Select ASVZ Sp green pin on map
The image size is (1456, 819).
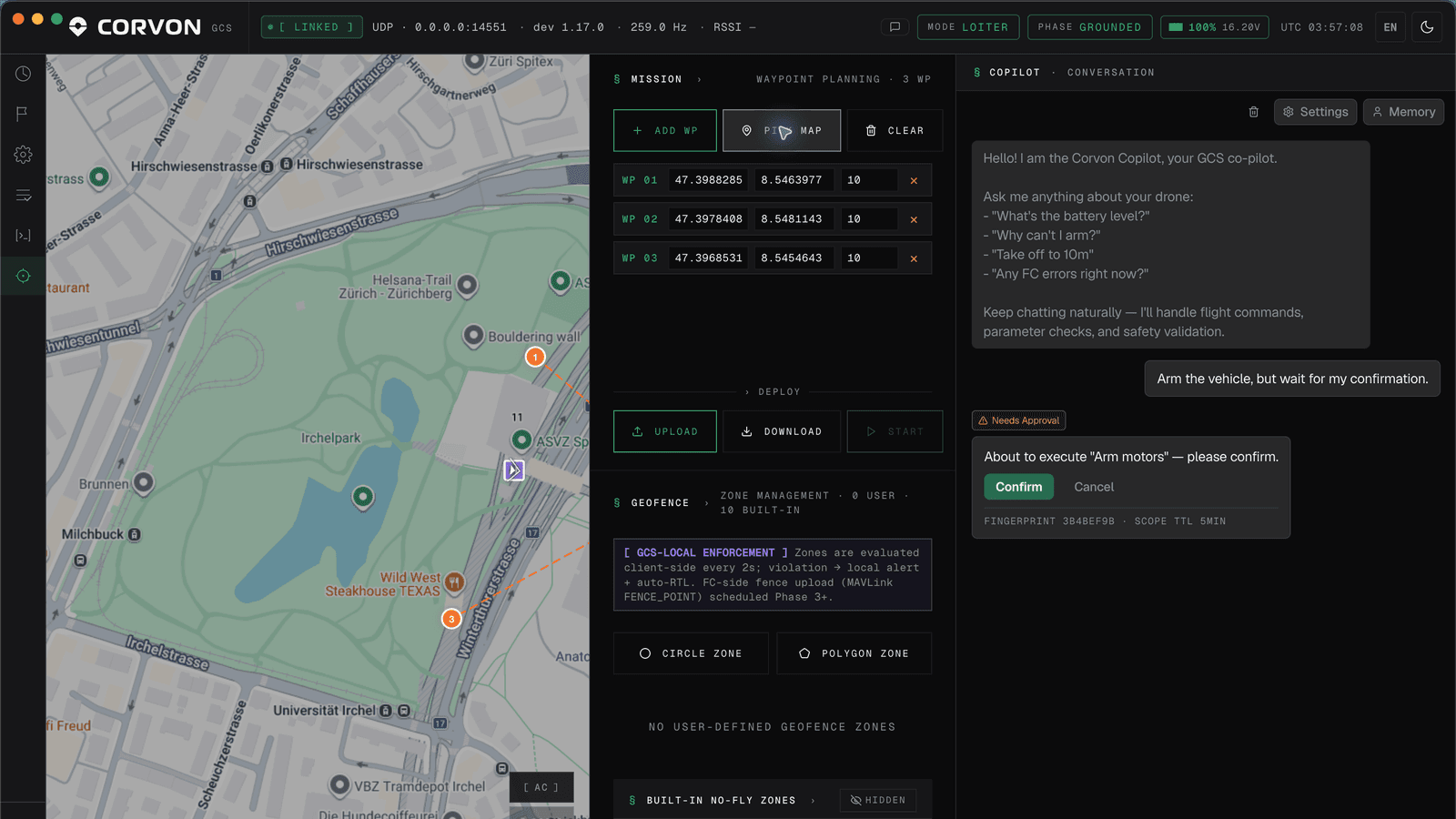pyautogui.click(x=521, y=440)
